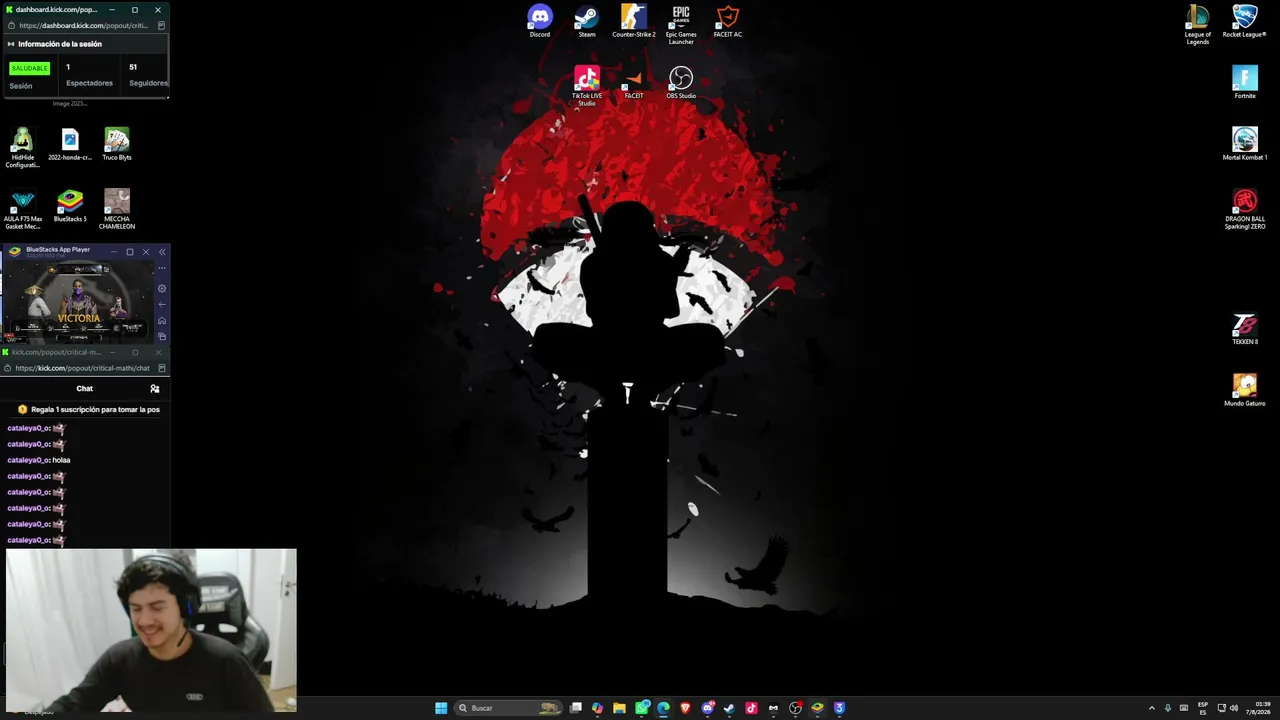The width and height of the screenshot is (1280, 720).
Task: Open the Epic Games Launcher shortcut
Action: 681,25
